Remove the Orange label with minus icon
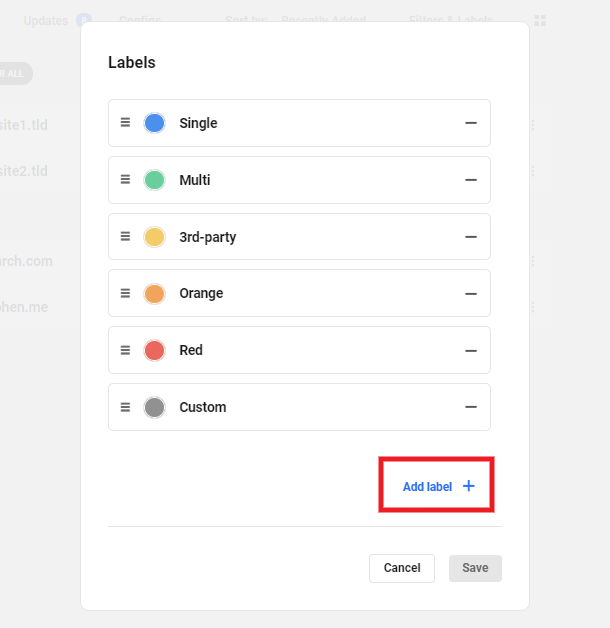Viewport: 610px width, 628px height. point(470,294)
